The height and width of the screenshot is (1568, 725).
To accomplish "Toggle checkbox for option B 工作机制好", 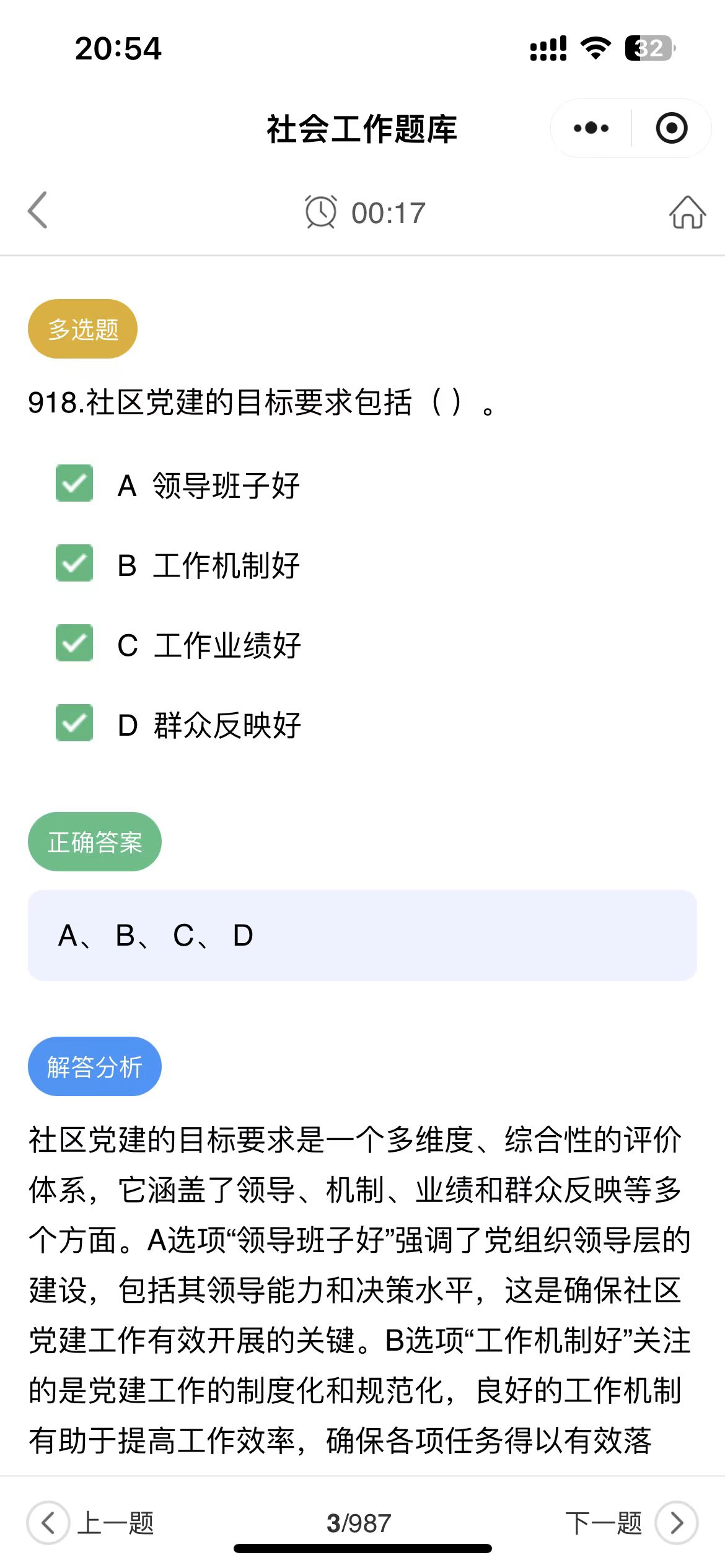I will pyautogui.click(x=74, y=563).
